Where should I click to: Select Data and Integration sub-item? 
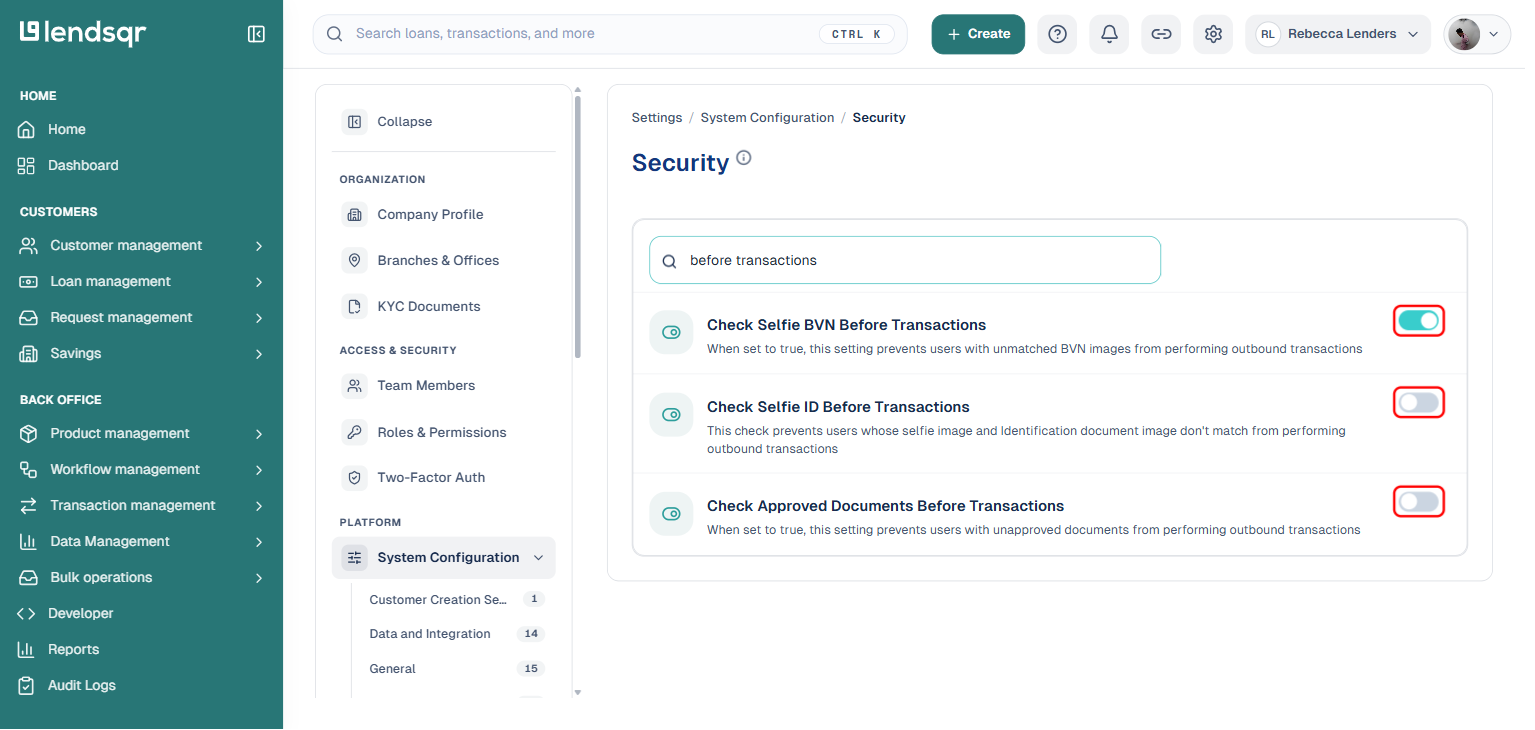click(456, 634)
